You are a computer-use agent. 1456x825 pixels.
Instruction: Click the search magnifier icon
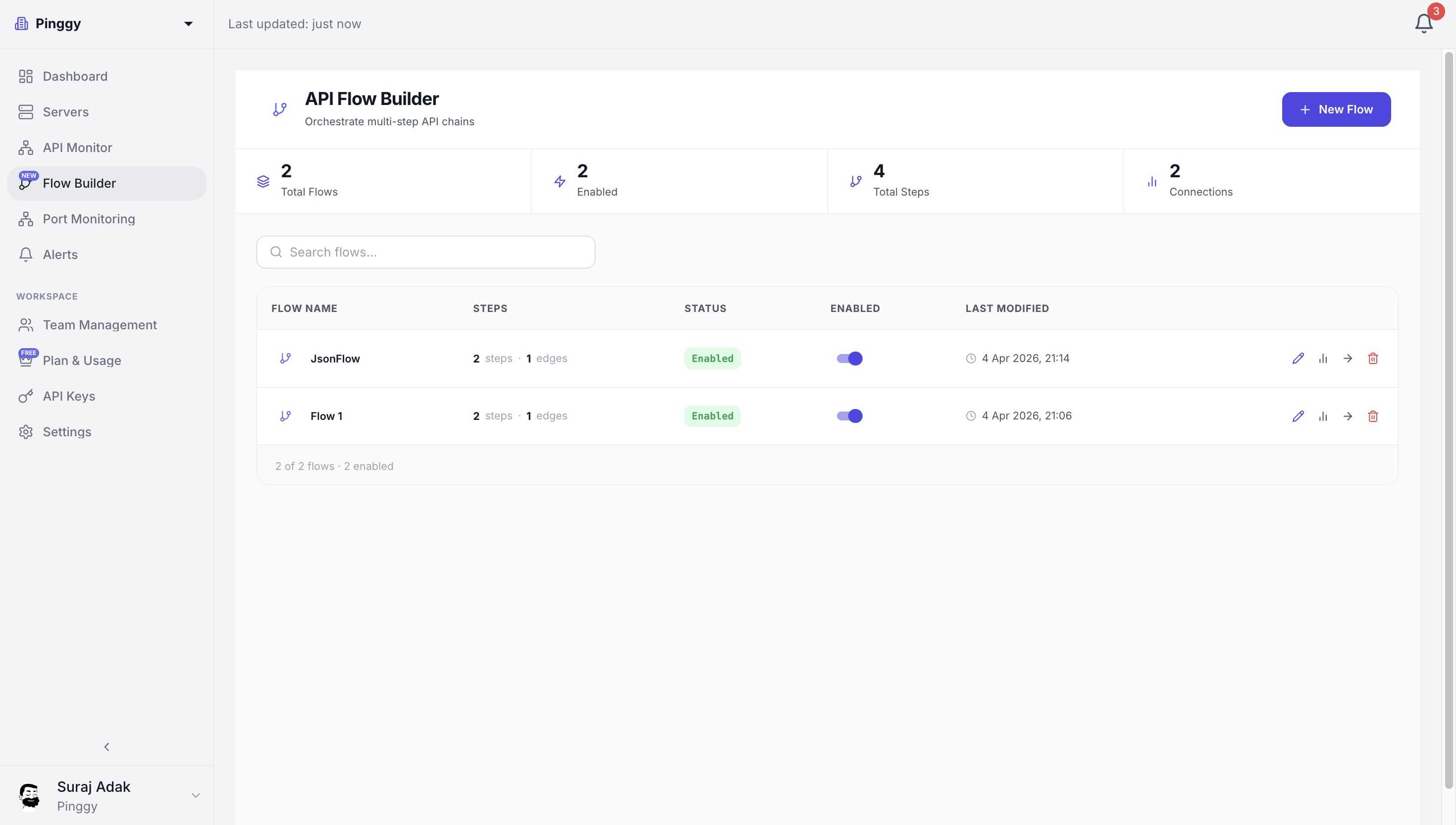(x=276, y=252)
